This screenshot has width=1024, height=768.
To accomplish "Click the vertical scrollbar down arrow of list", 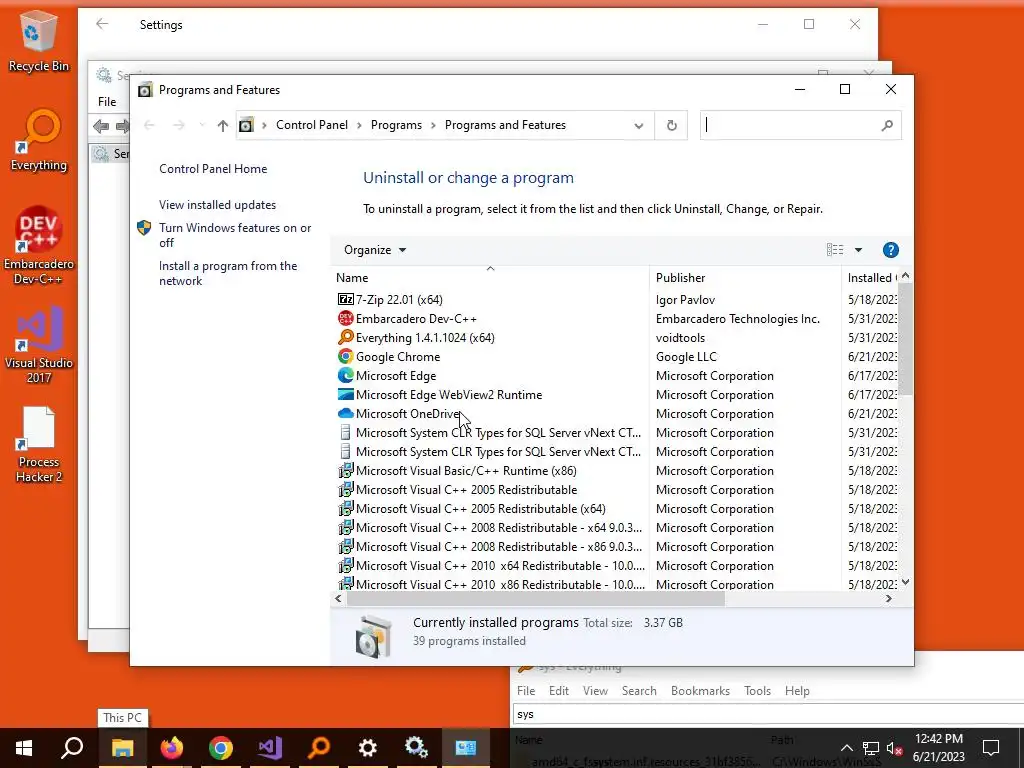I will click(905, 582).
